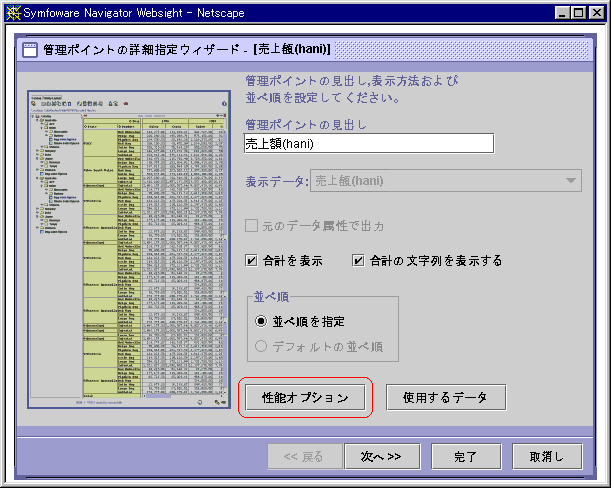Finish the wizard with 完了
This screenshot has width=611, height=488.
pyautogui.click(x=466, y=457)
